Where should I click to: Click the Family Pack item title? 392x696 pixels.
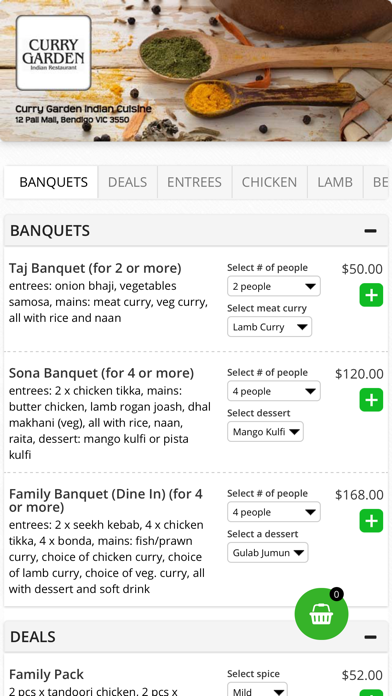tap(46, 674)
